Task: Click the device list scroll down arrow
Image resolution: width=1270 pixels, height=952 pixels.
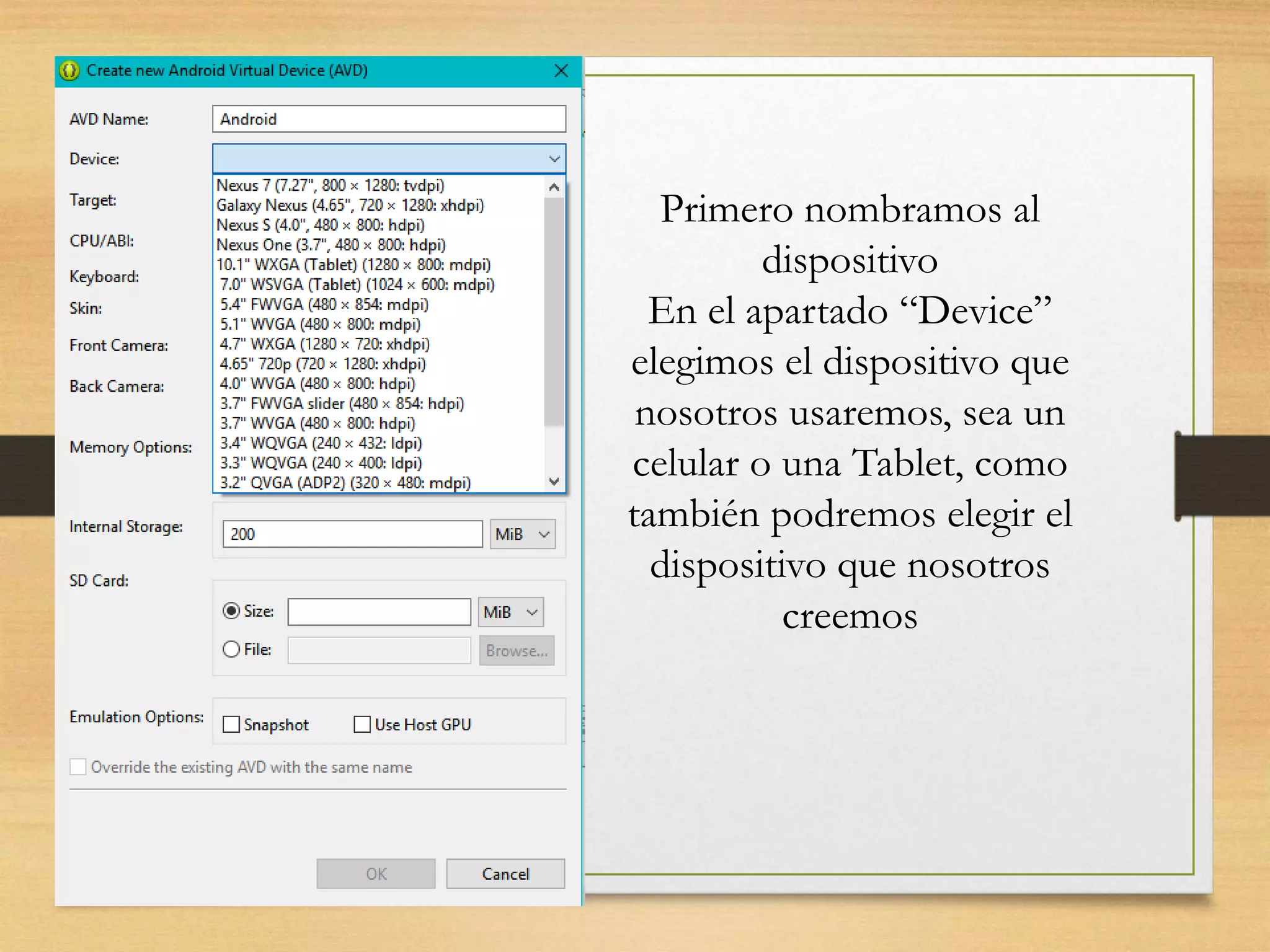Action: click(554, 481)
